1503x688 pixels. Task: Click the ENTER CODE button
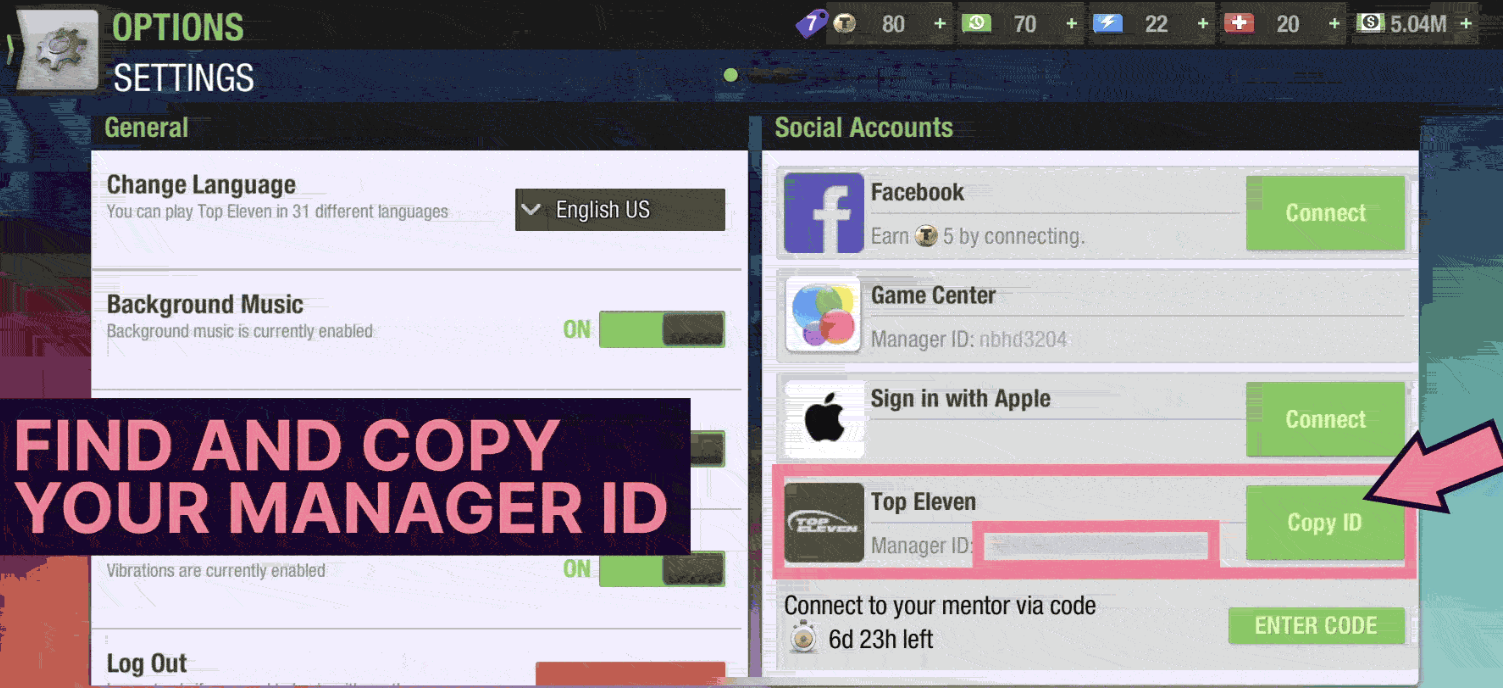pos(1316,626)
